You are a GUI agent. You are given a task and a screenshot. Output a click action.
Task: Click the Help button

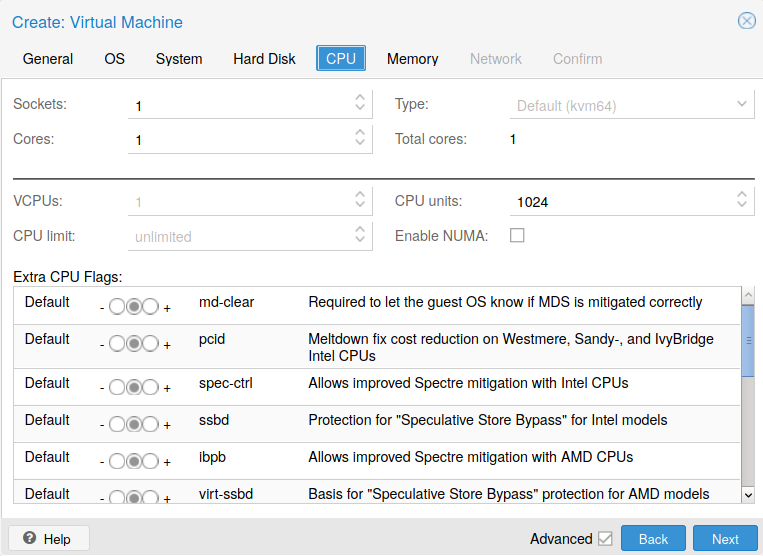pos(48,539)
